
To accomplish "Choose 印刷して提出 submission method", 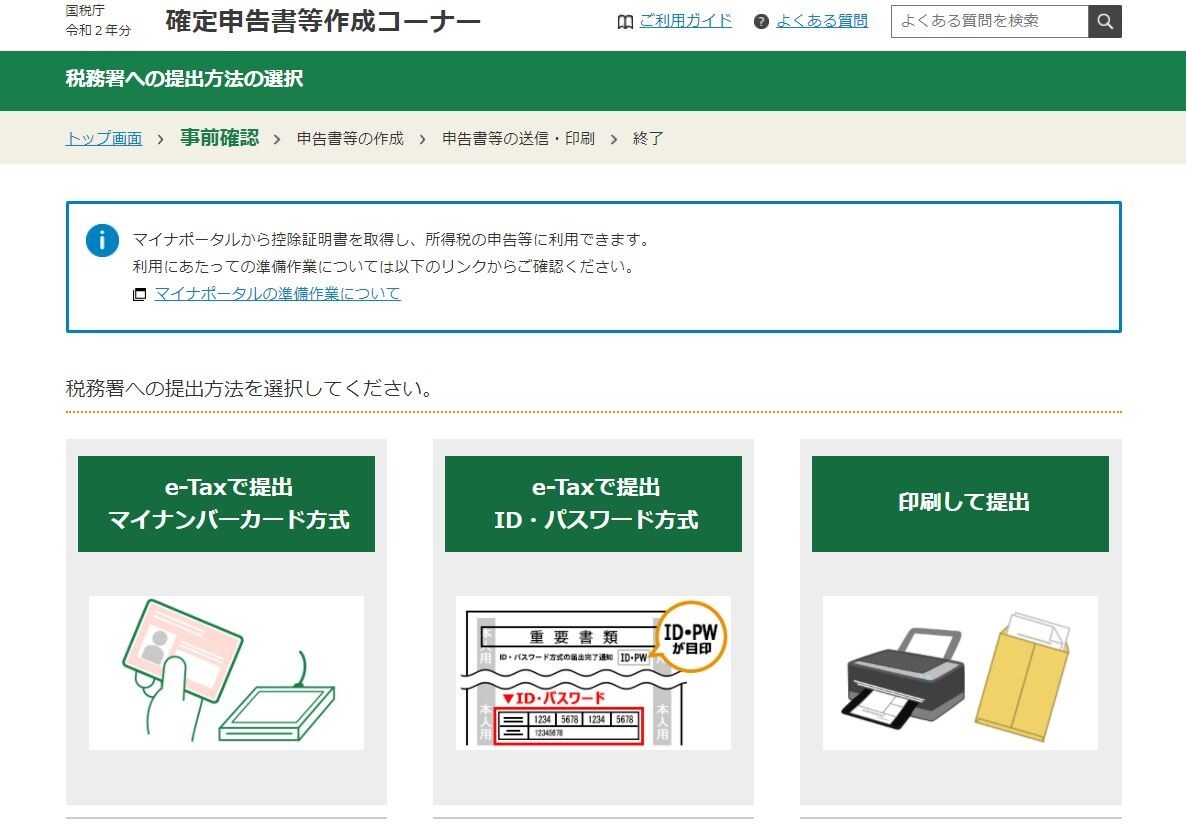I will pyautogui.click(x=959, y=503).
